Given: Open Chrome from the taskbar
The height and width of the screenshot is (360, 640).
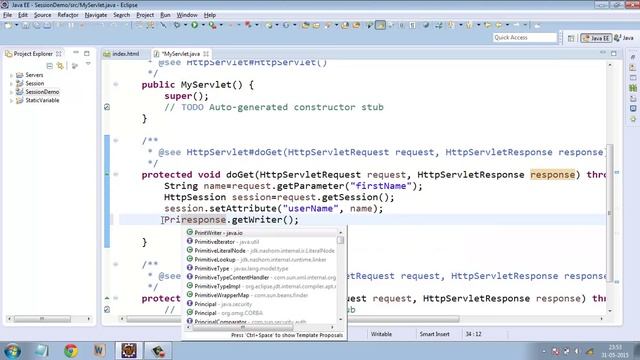Looking at the screenshot, I should tap(71, 351).
